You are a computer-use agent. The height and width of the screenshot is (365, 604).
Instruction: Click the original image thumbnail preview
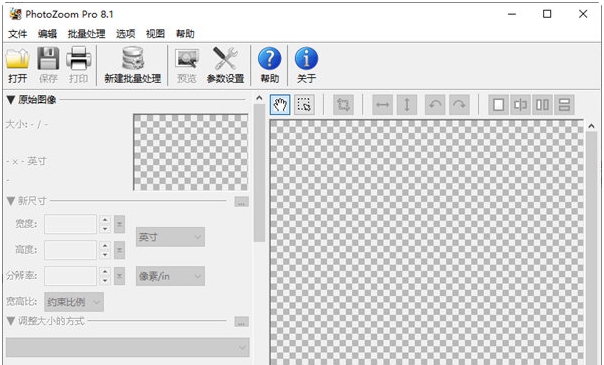pyautogui.click(x=191, y=152)
